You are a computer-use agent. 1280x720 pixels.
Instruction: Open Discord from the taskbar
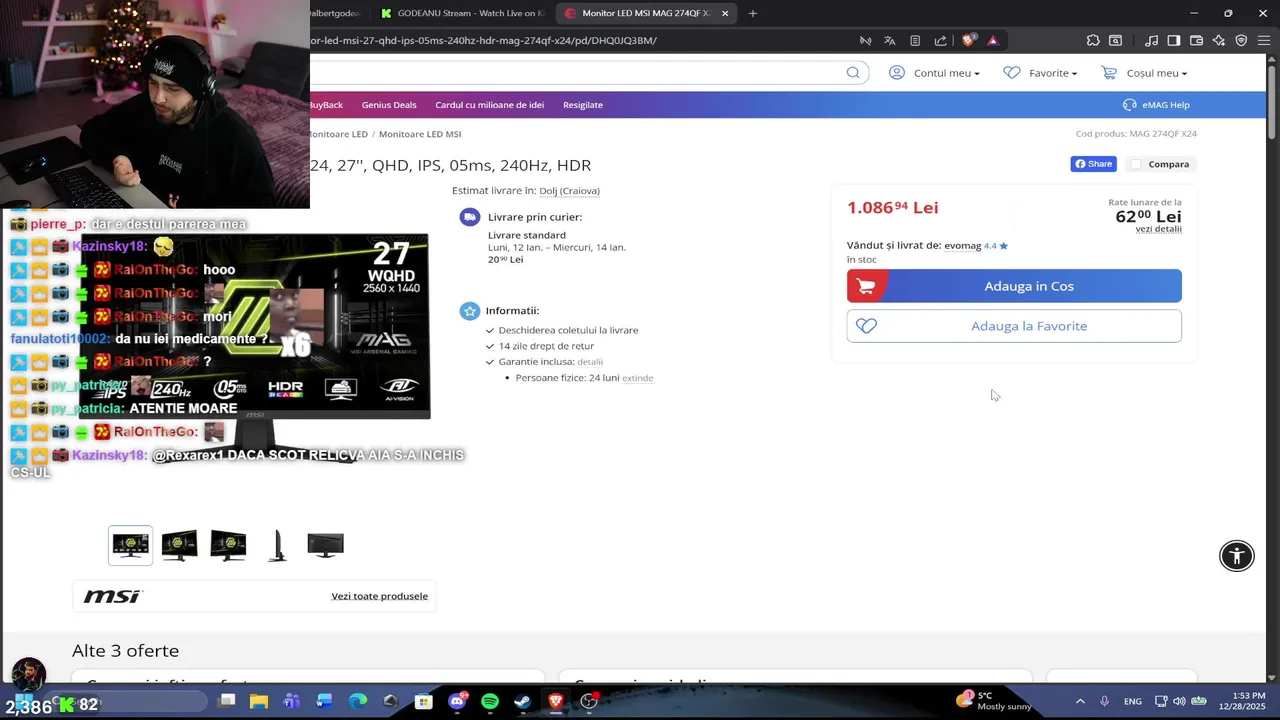[457, 701]
